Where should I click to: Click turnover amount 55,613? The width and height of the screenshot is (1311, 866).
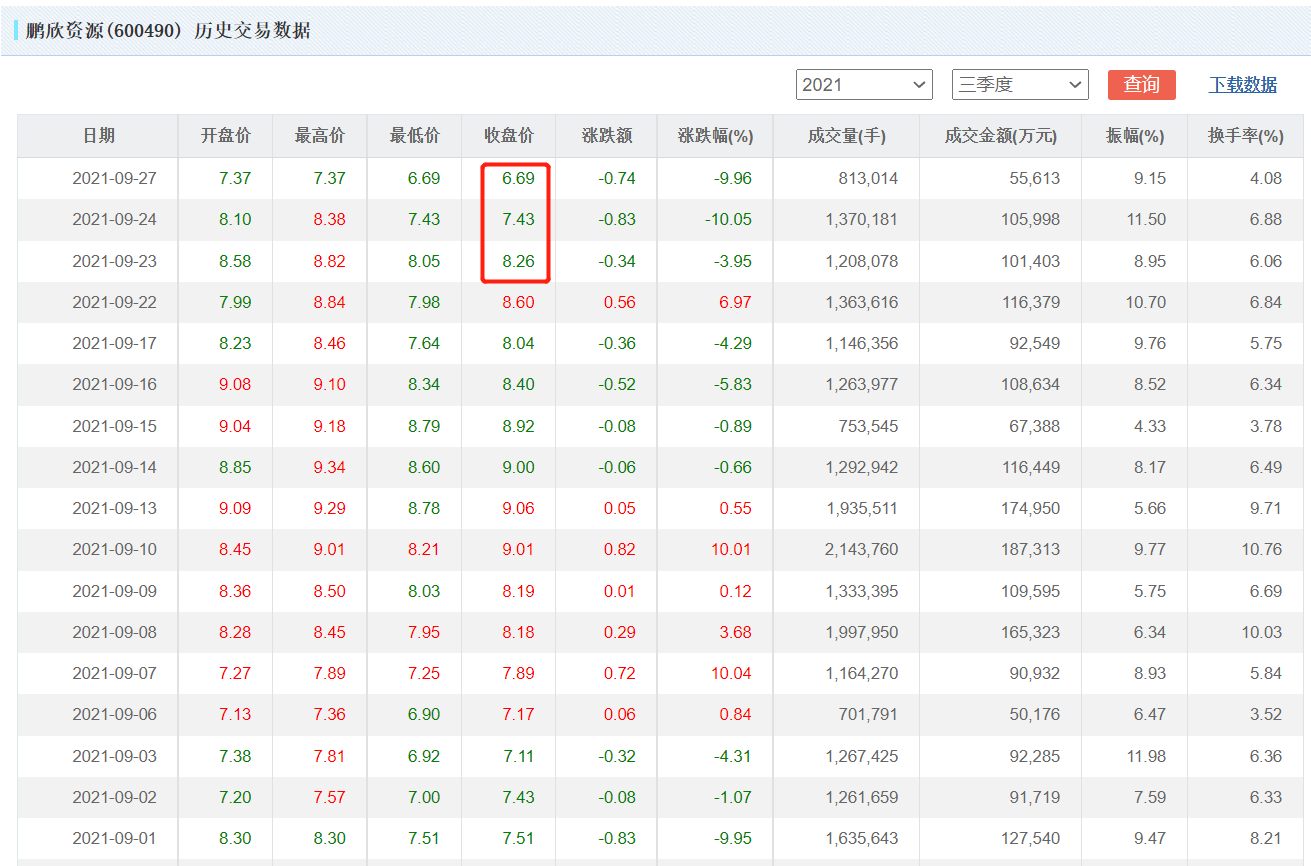pyautogui.click(x=1036, y=179)
